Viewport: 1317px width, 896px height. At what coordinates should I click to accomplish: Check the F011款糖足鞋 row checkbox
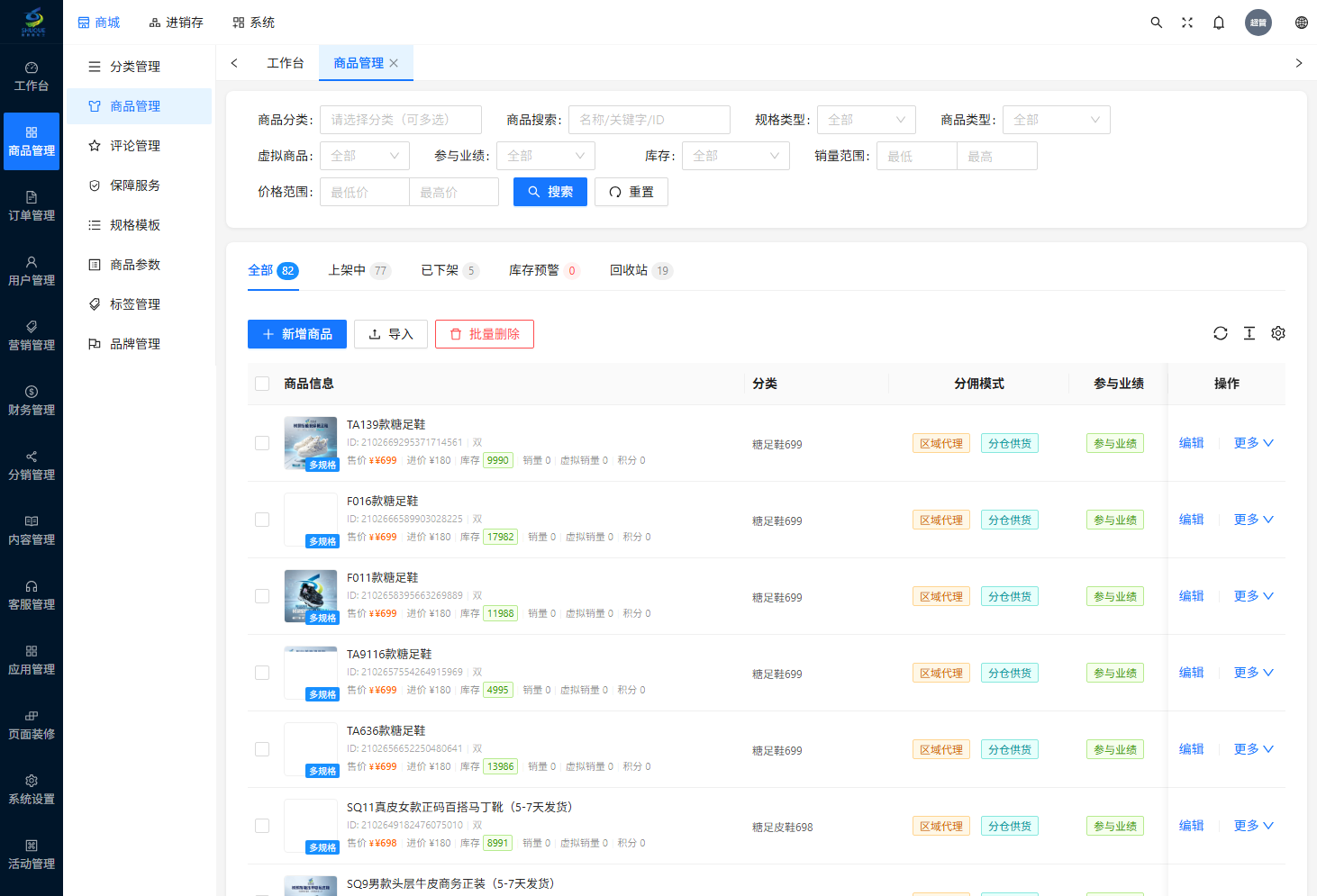(x=262, y=596)
